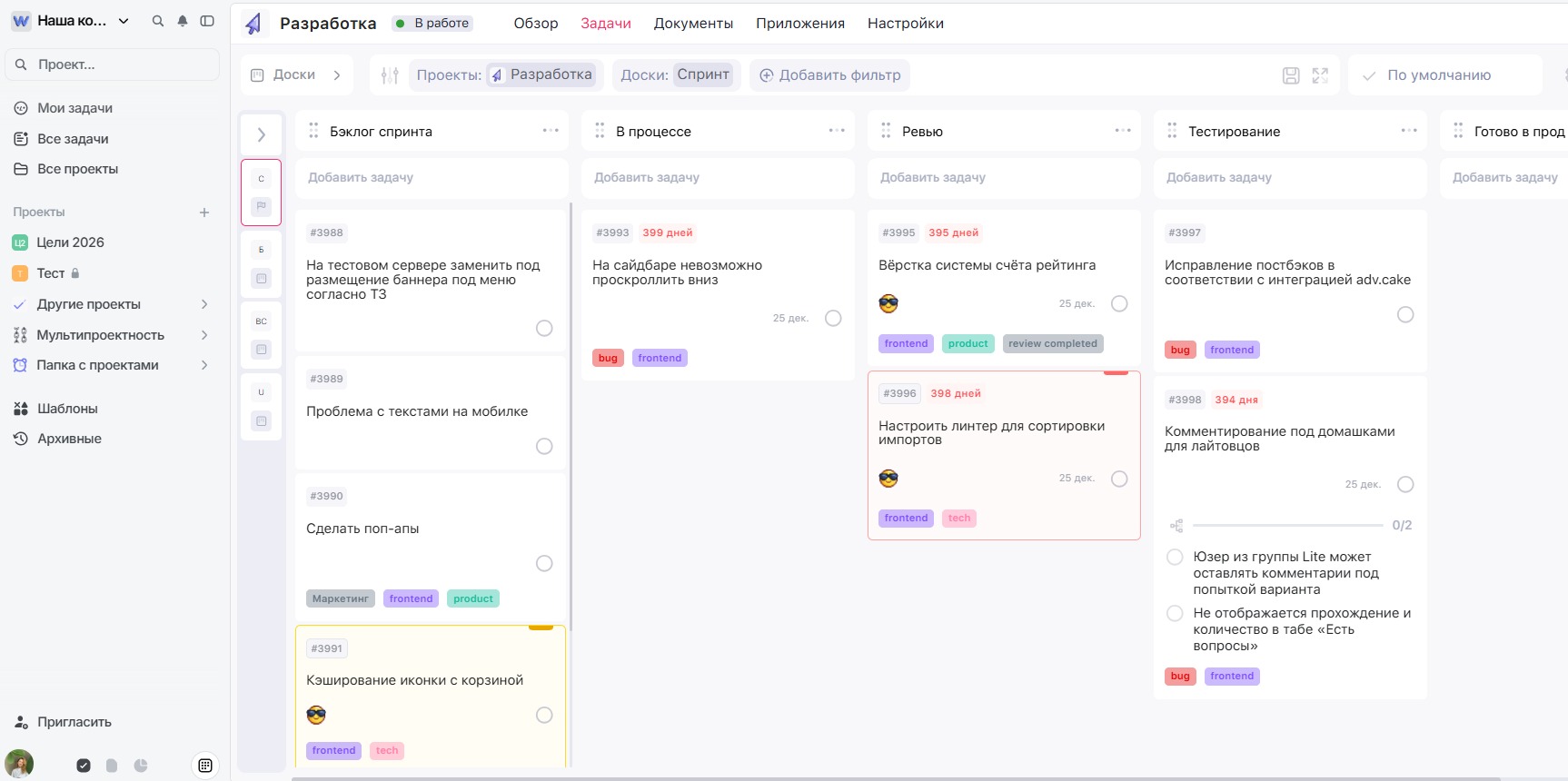The width and height of the screenshot is (1568, 781).
Task: Expand the Другие проекты folder
Action: tap(204, 304)
